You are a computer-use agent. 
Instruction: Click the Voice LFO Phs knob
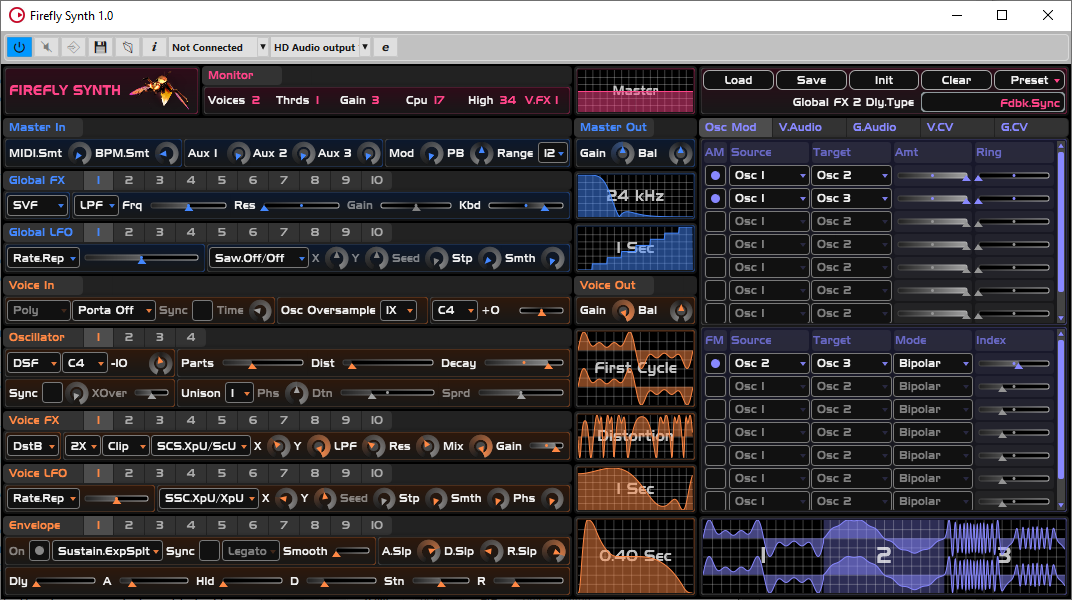tap(552, 499)
